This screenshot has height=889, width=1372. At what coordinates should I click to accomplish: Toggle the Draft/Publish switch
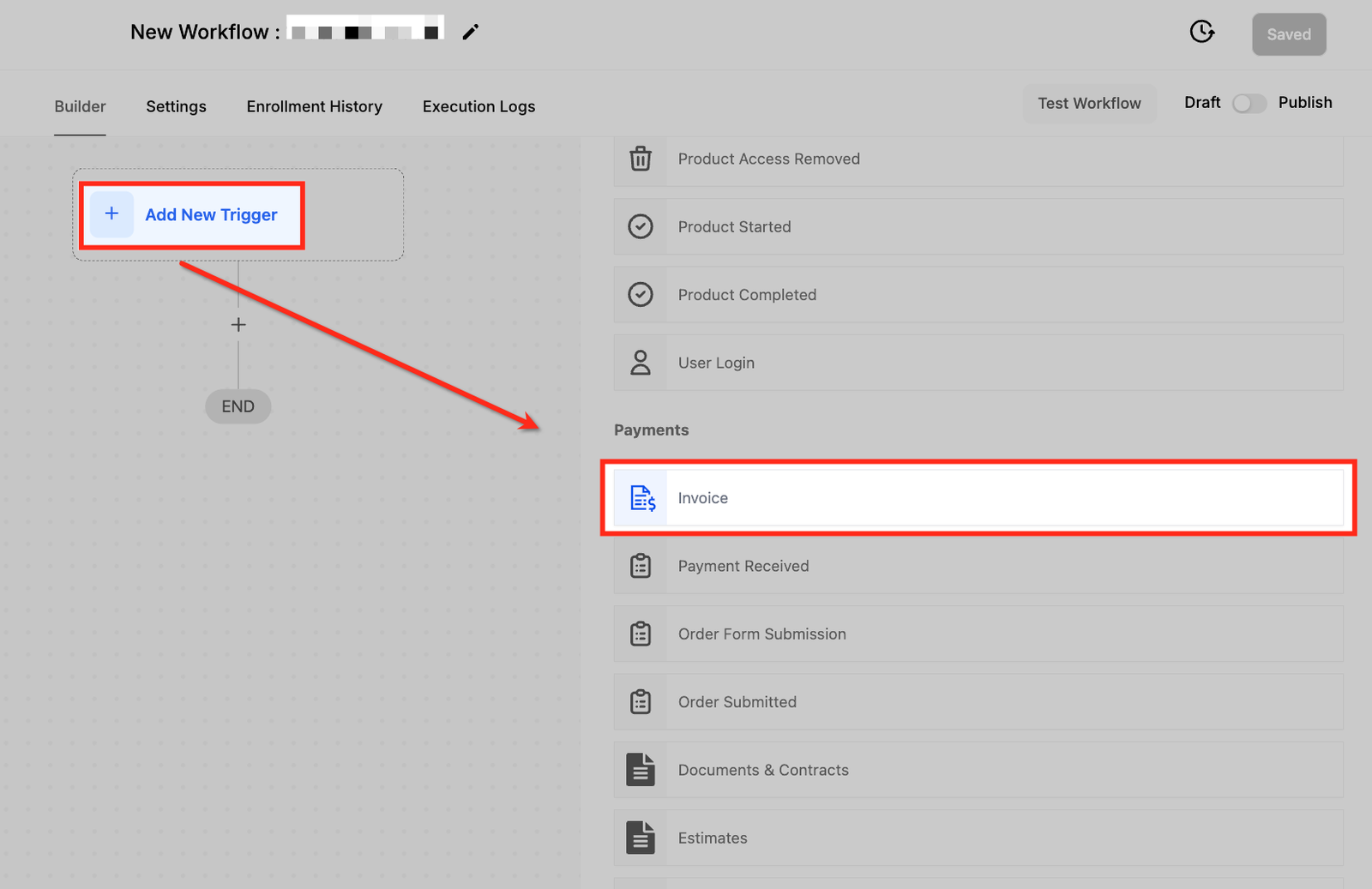click(1249, 104)
